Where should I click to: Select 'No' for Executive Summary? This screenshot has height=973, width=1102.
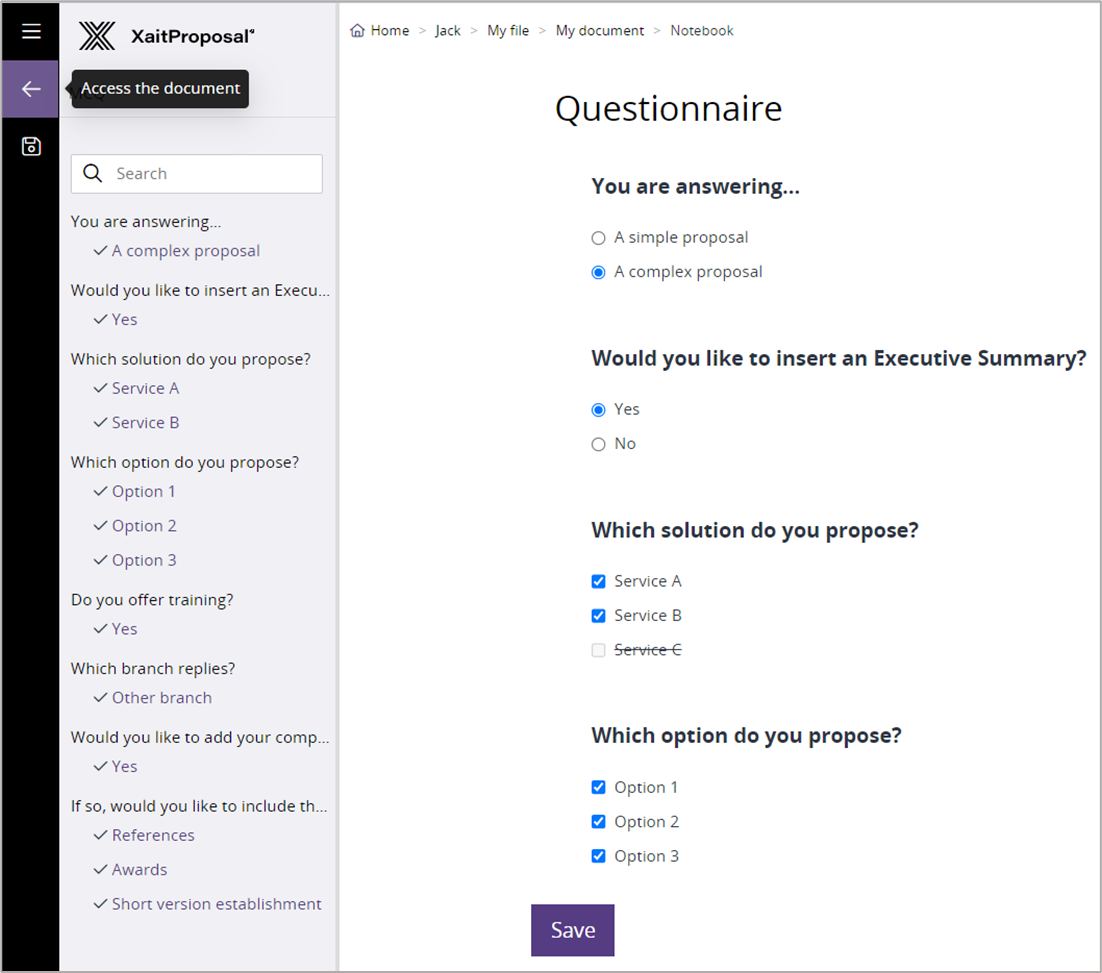599,444
